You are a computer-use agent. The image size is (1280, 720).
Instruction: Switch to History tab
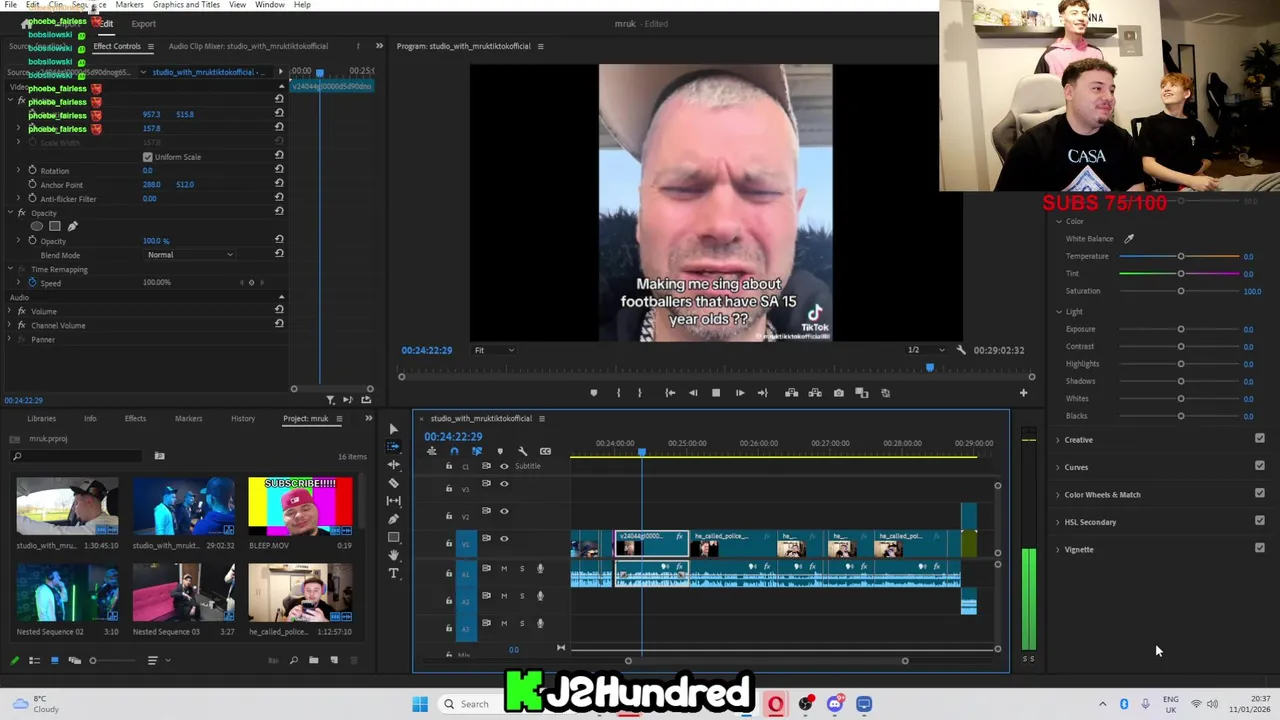pos(243,418)
